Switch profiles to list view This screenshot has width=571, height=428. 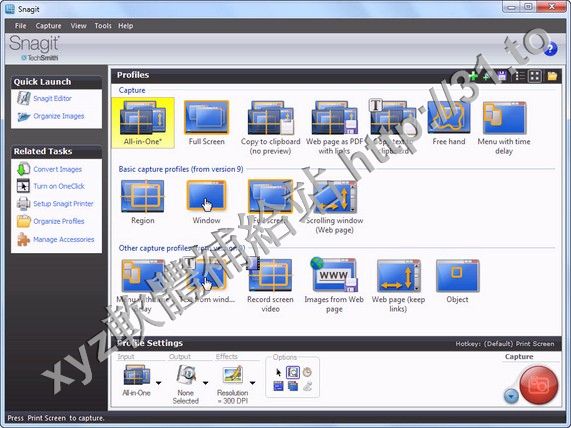pyautogui.click(x=520, y=76)
